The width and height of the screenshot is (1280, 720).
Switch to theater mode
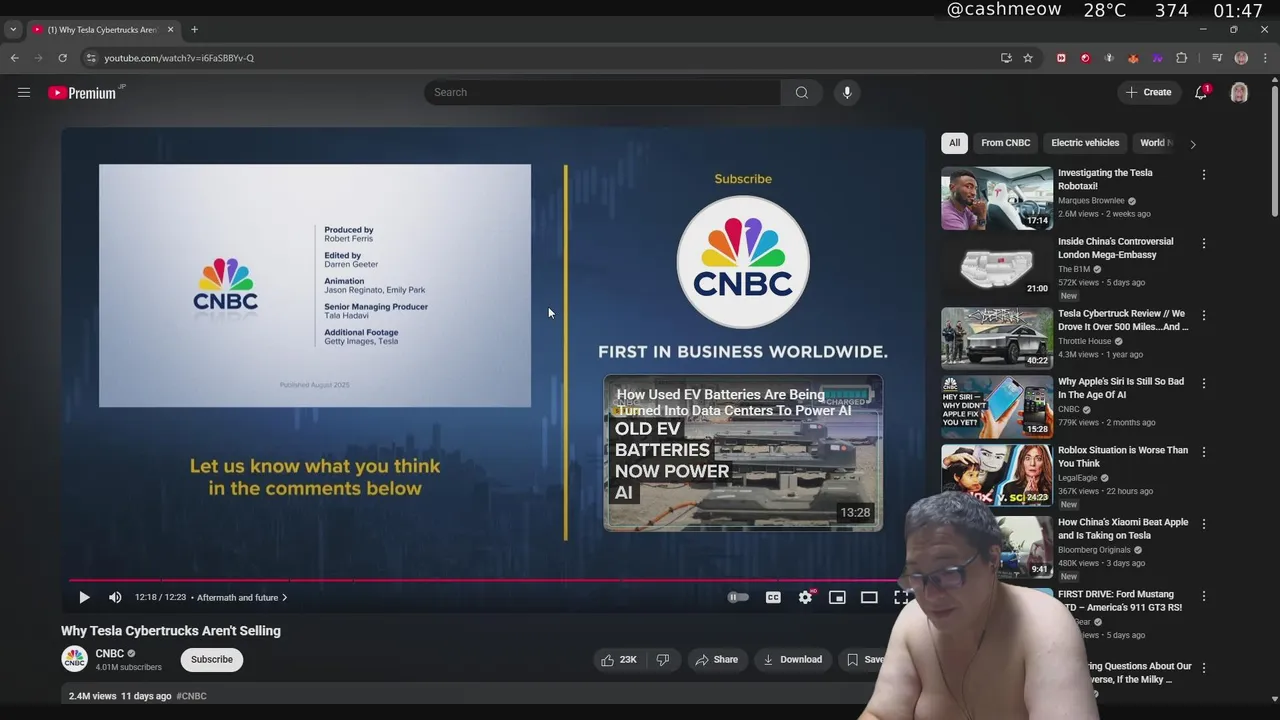pos(869,597)
